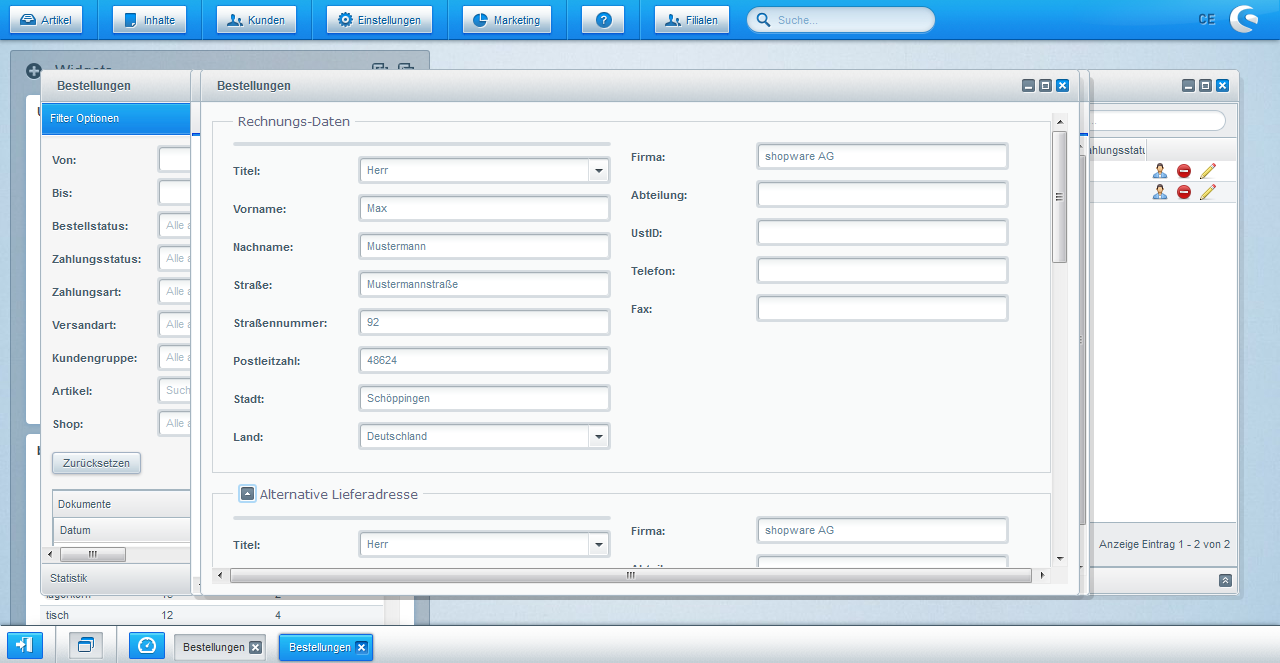Open the Land dropdown showing Deutschland

599,437
